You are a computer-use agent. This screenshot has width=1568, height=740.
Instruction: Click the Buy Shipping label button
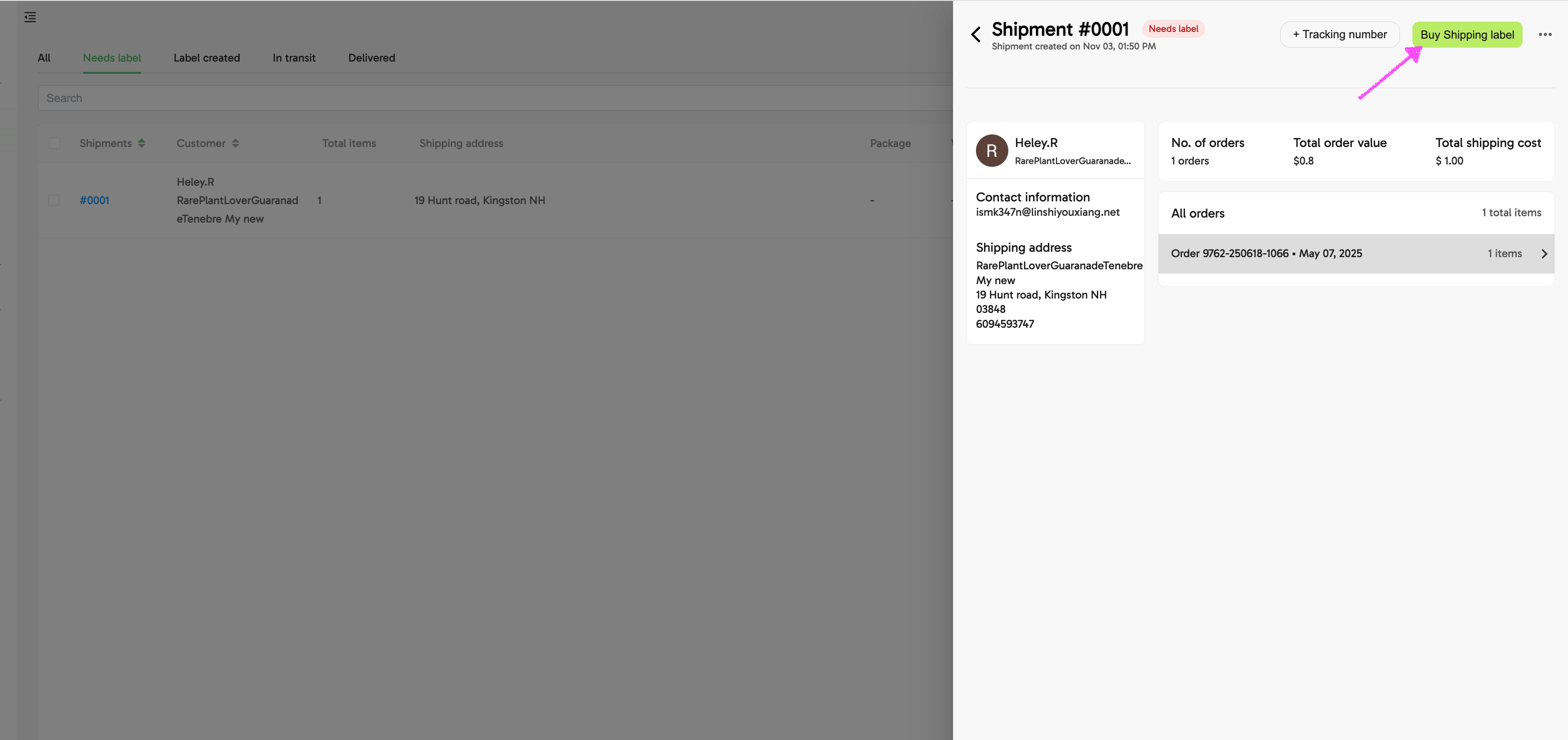(x=1466, y=35)
